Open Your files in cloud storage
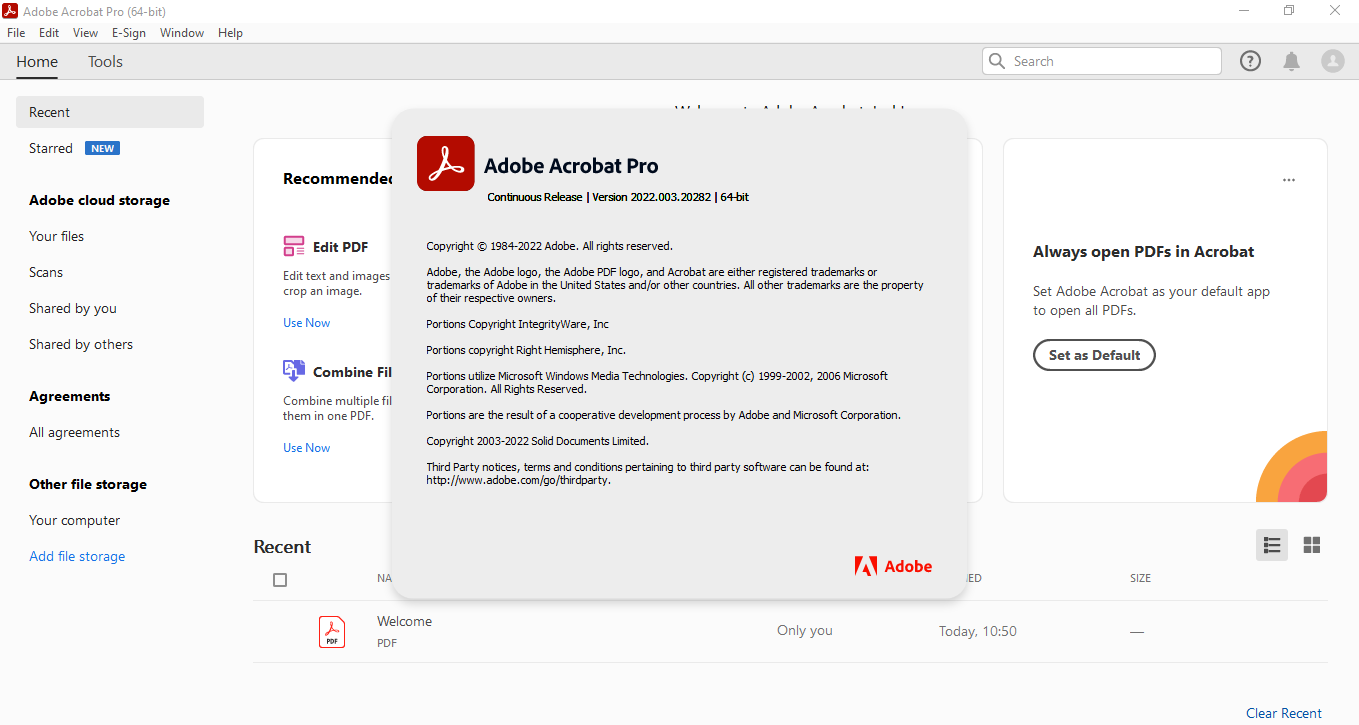The height and width of the screenshot is (725, 1359). click(x=56, y=236)
